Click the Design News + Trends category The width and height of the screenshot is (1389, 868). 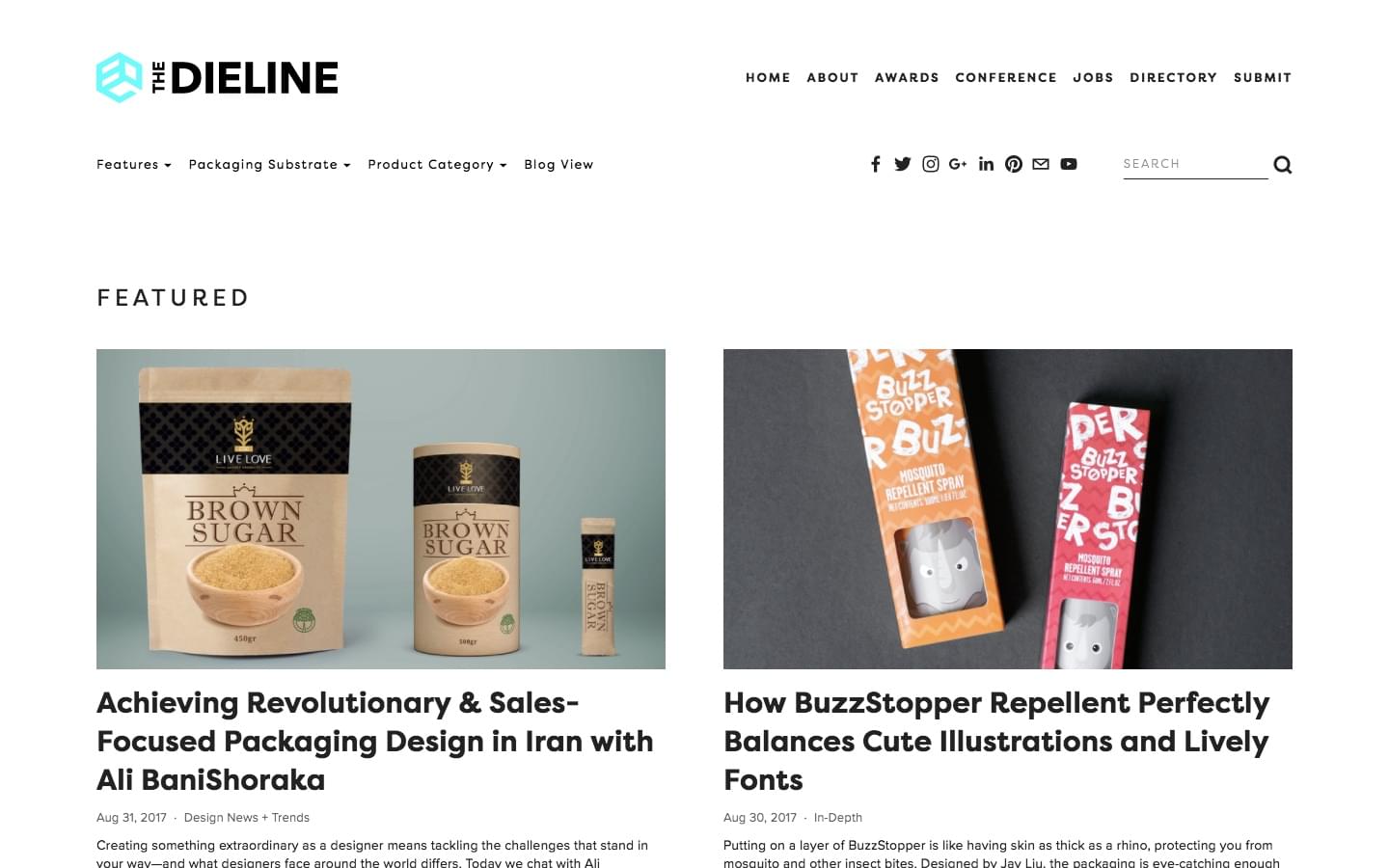[x=247, y=817]
